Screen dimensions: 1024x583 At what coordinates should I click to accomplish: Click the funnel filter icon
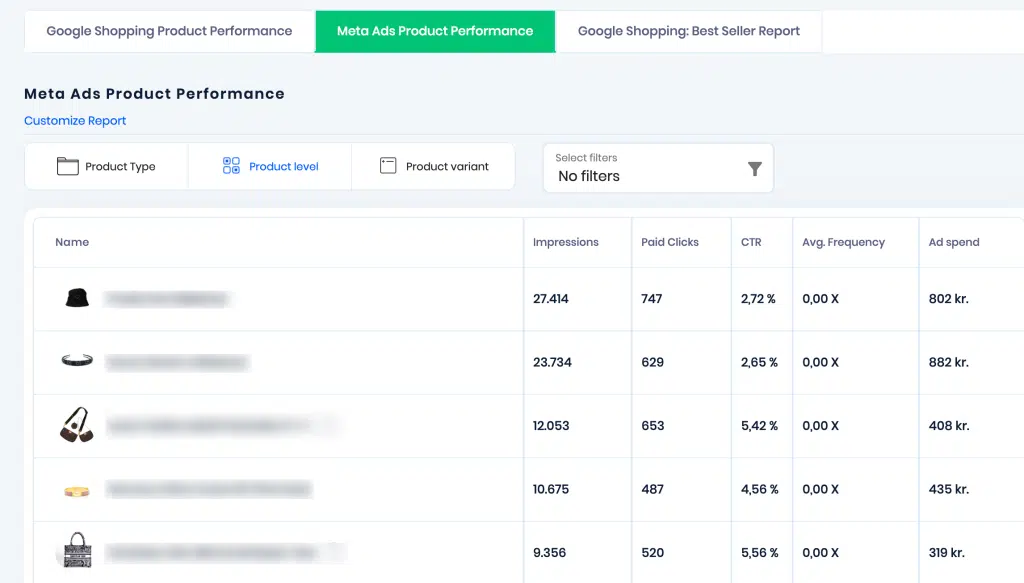[x=755, y=169]
